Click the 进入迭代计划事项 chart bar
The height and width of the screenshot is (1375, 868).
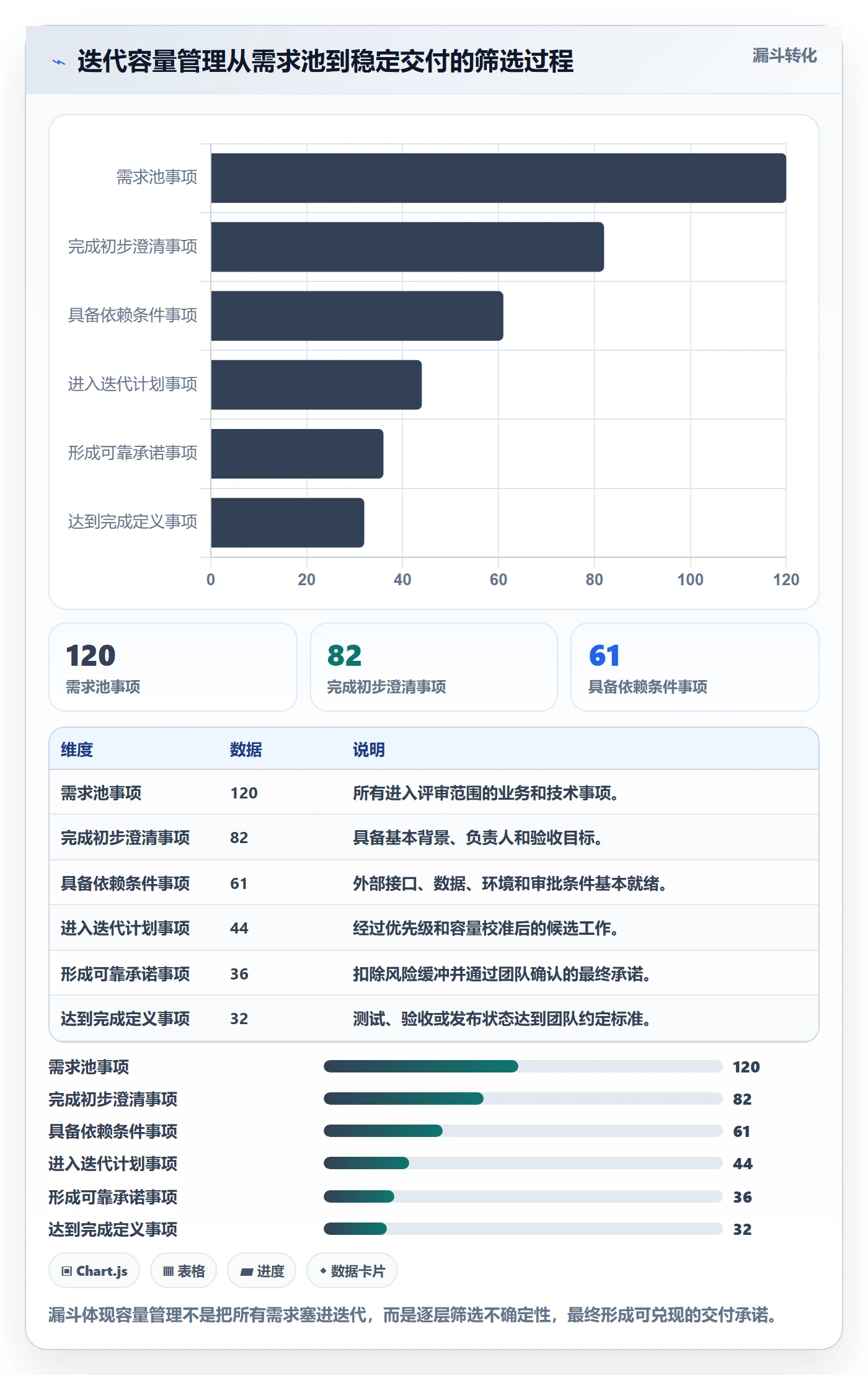[316, 384]
